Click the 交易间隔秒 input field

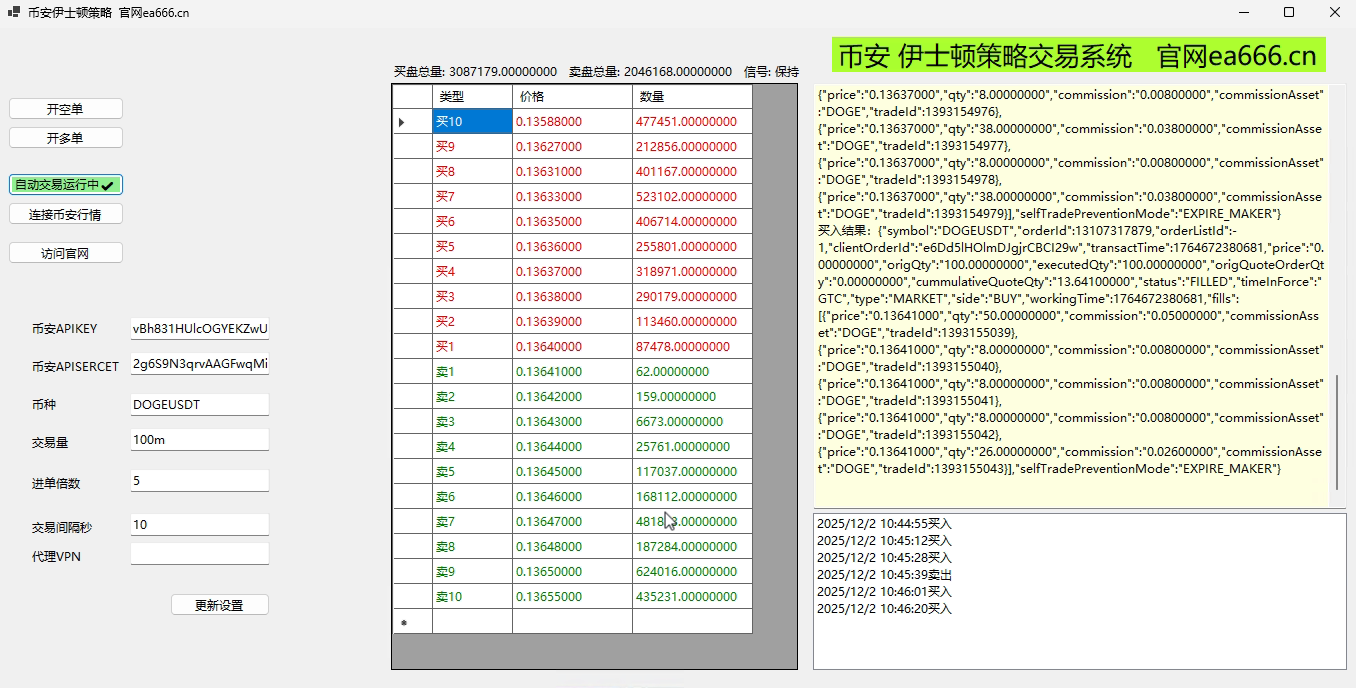200,525
